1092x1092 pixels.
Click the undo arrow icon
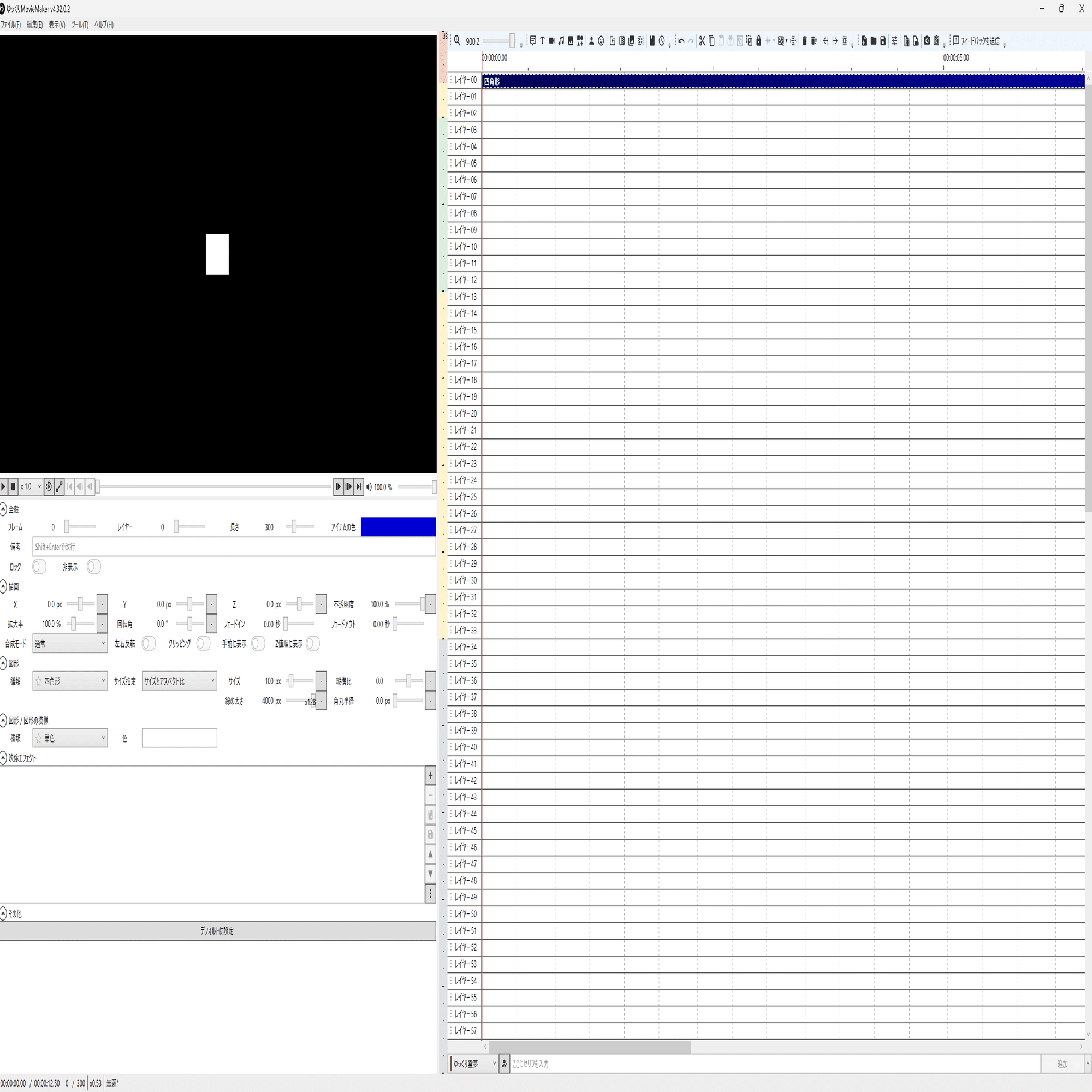(x=681, y=41)
